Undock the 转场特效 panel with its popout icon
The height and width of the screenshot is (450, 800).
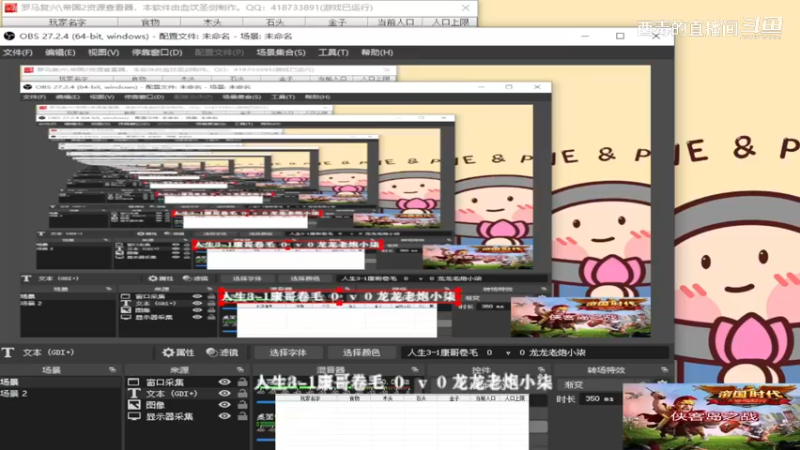[664, 370]
